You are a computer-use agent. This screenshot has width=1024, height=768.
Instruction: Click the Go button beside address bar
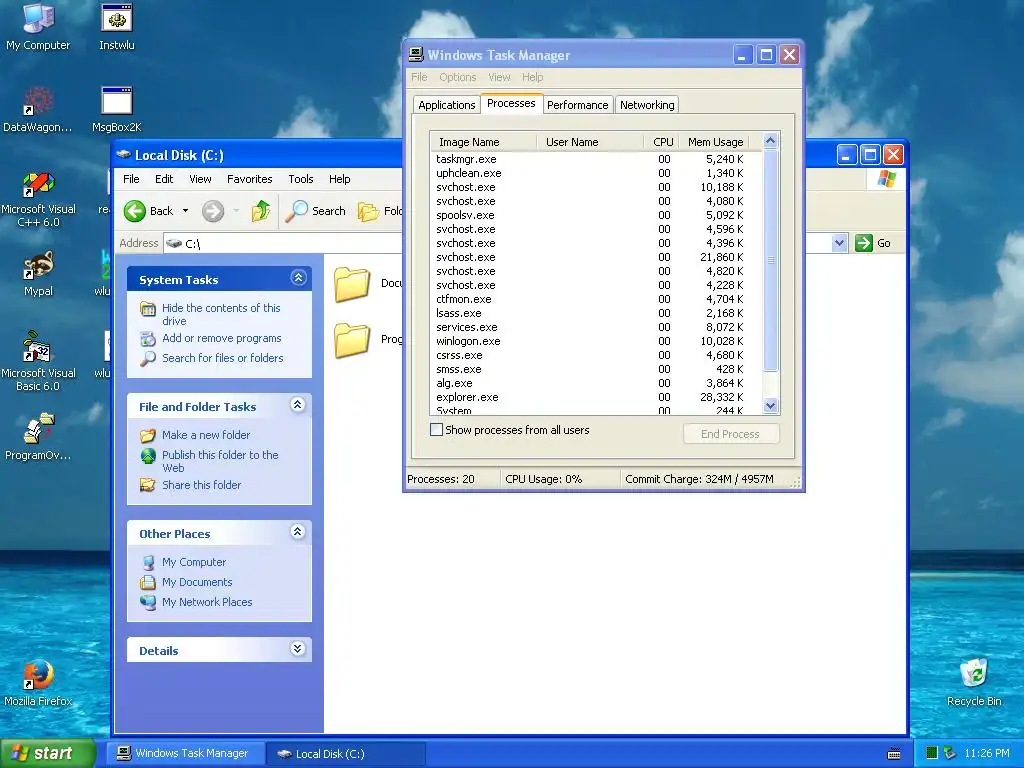click(873, 243)
